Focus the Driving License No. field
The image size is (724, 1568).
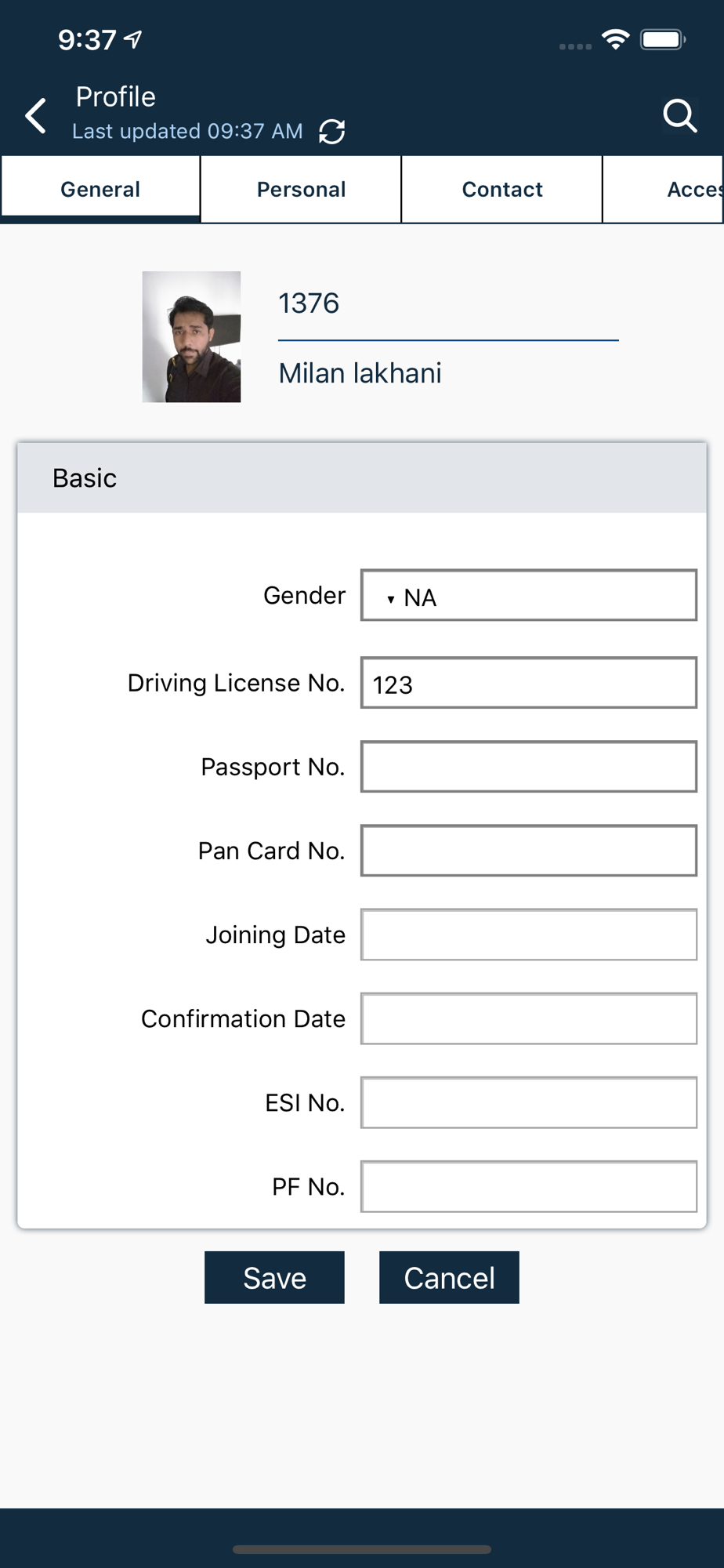click(529, 684)
